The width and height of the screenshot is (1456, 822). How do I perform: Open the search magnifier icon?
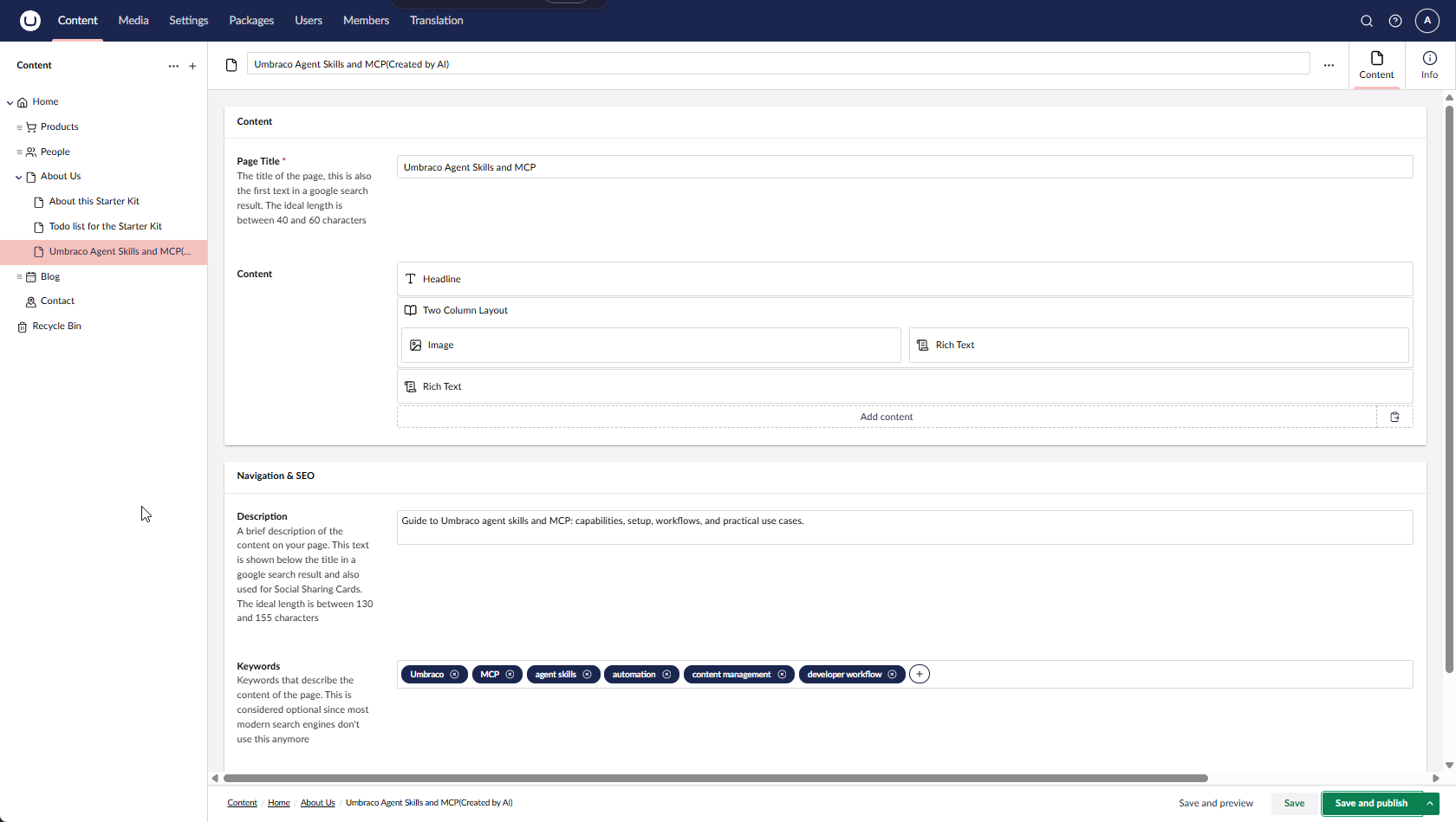(x=1367, y=21)
